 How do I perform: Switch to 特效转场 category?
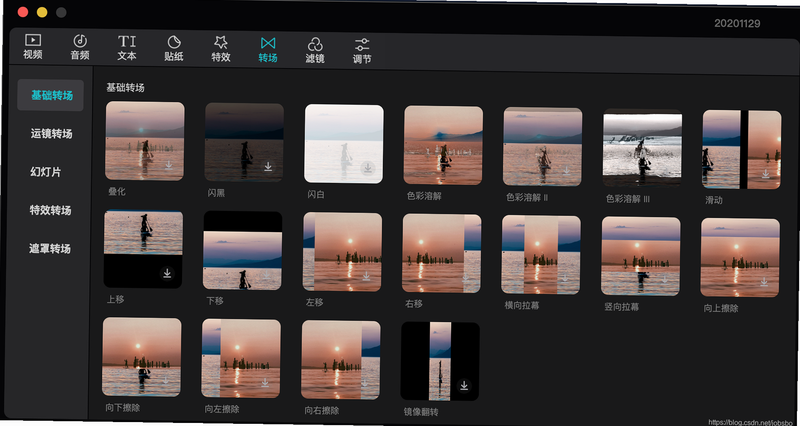pos(50,210)
